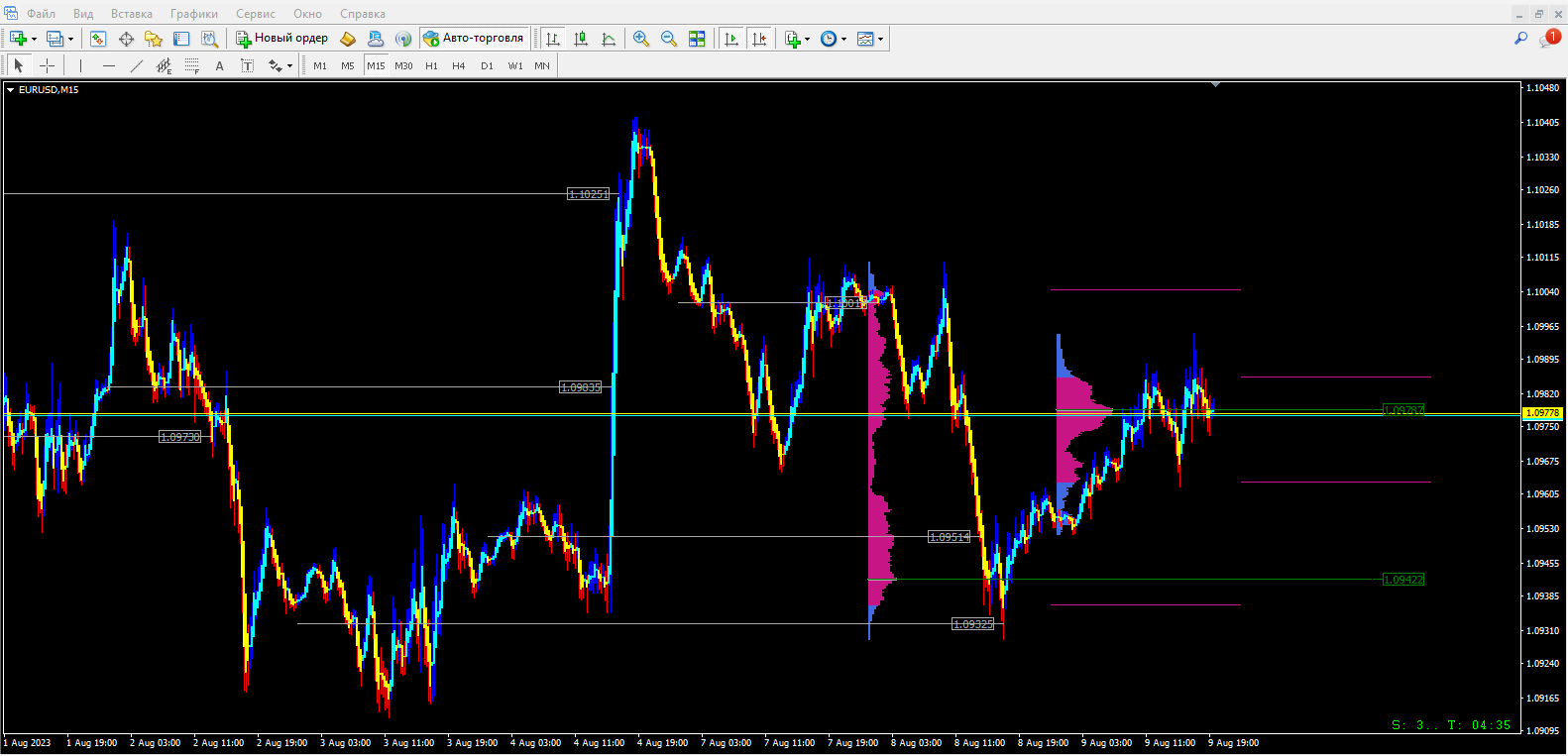Draw a horizontal line on chart
This screenshot has height=756, width=1568.
click(109, 66)
